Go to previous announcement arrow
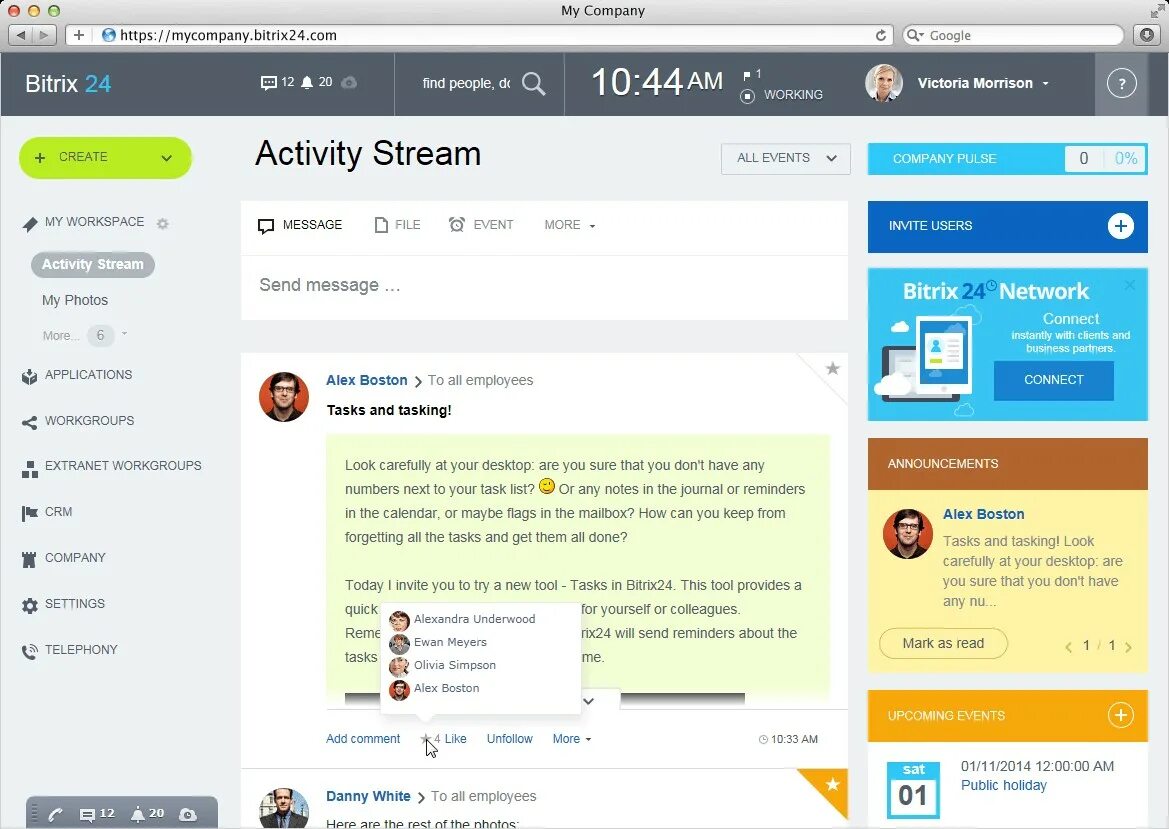The height and width of the screenshot is (829, 1169). pyautogui.click(x=1068, y=646)
